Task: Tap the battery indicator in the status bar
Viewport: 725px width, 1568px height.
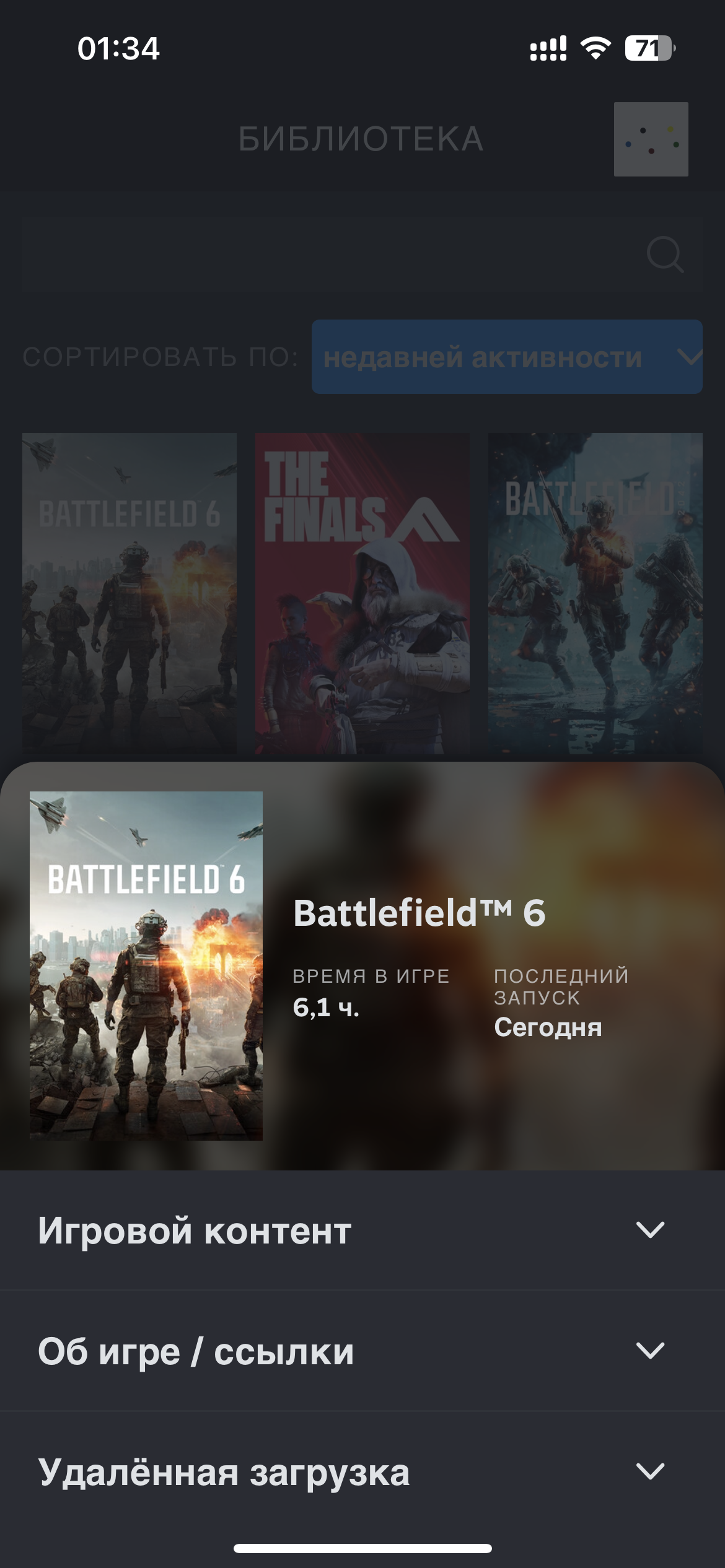Action: 650,48
